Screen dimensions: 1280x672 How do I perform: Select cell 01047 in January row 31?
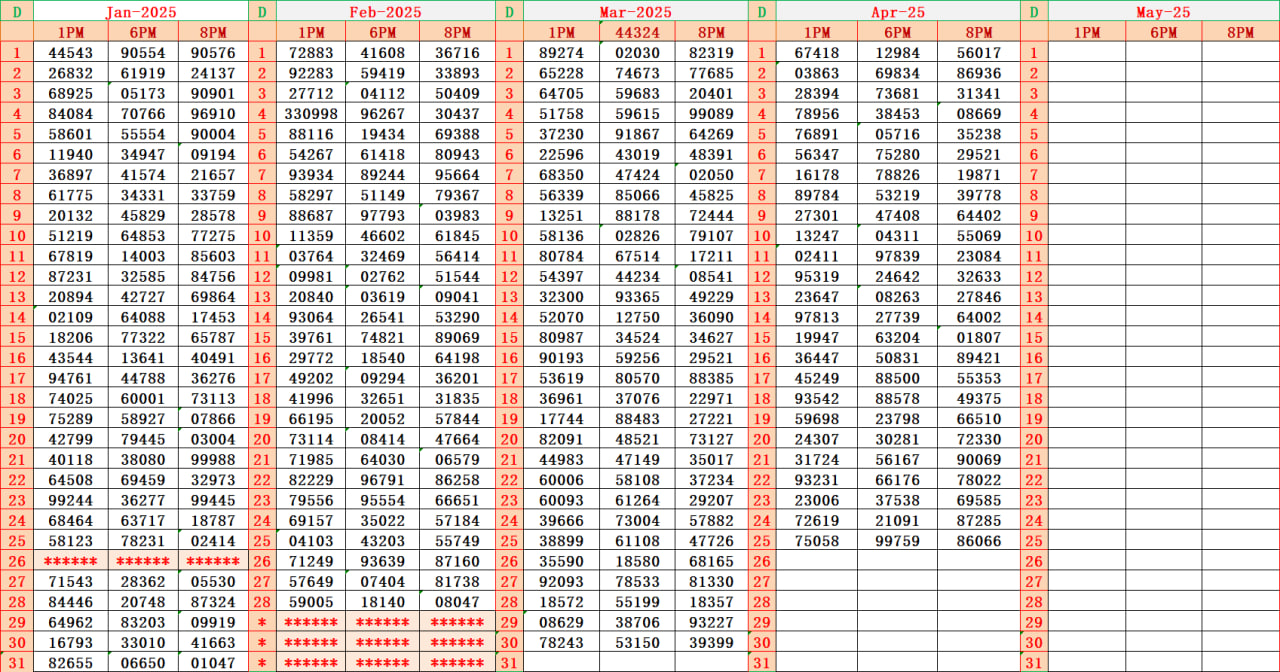(x=213, y=662)
